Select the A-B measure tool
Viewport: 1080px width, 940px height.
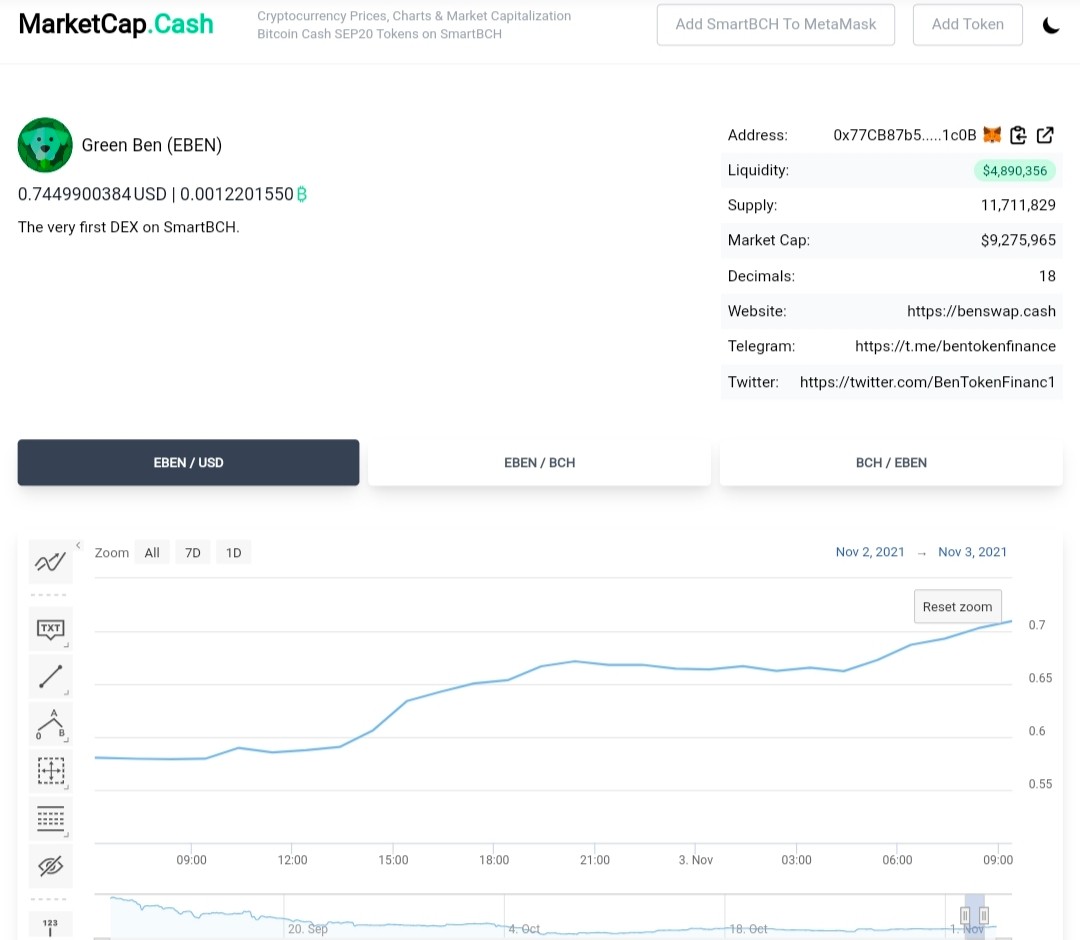point(50,724)
